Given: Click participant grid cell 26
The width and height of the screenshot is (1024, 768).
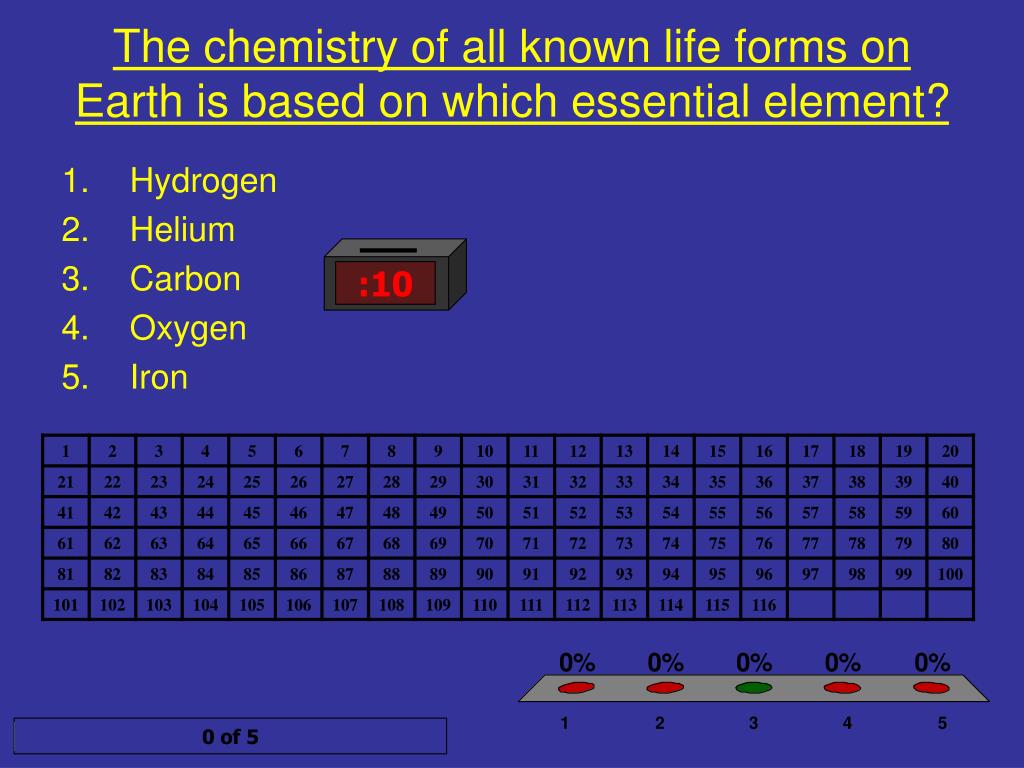Looking at the screenshot, I should click(x=298, y=481).
